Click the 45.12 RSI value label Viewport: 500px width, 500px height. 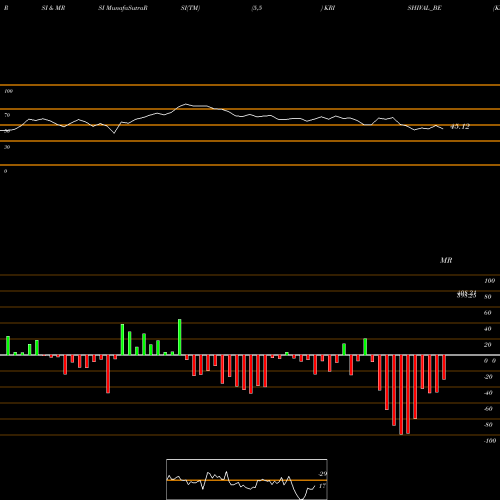coord(460,126)
